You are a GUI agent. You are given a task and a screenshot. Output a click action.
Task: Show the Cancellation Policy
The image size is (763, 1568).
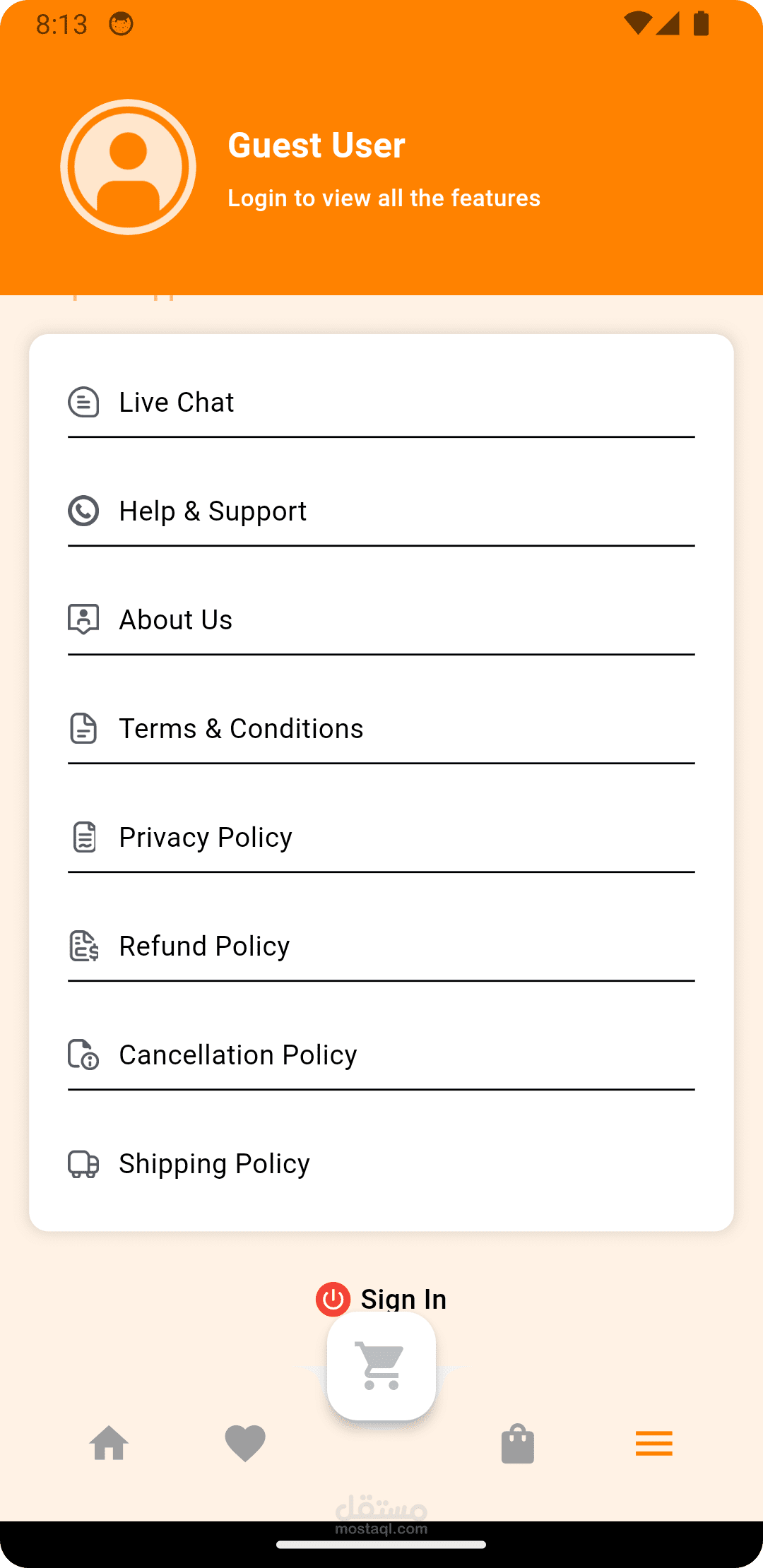point(238,1055)
